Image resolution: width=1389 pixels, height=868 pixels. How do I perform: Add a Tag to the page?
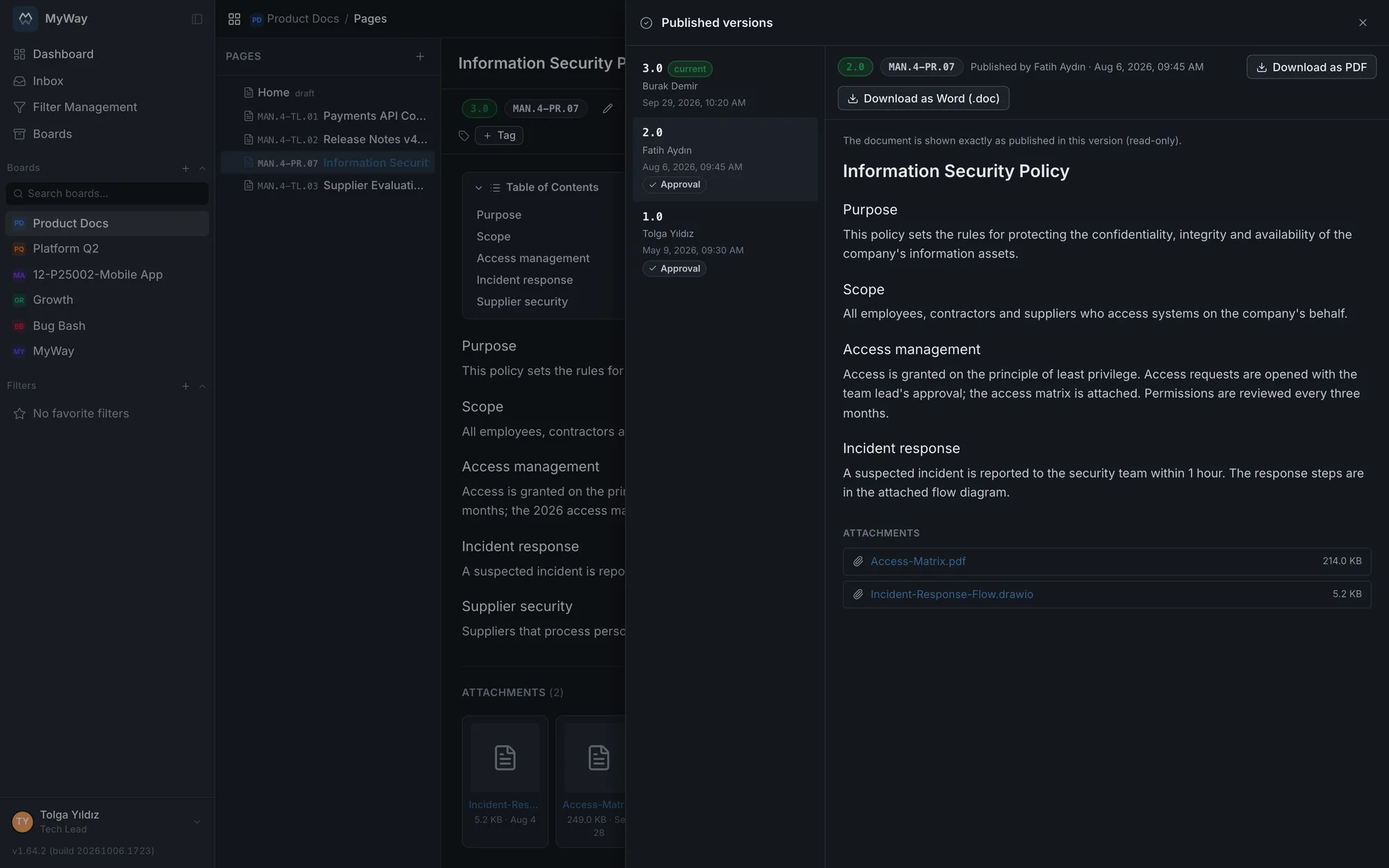point(499,135)
